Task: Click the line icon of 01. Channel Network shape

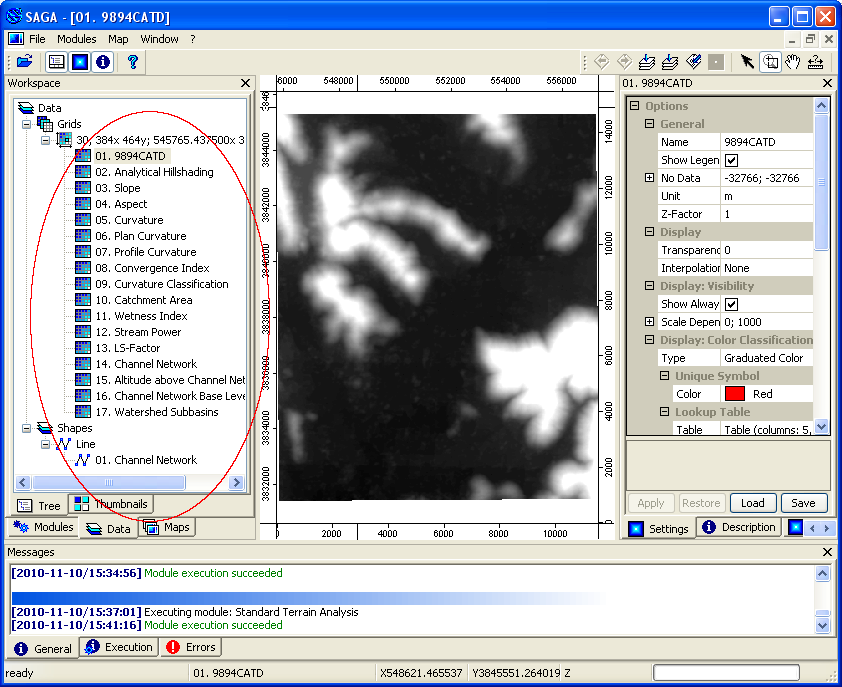Action: pos(82,460)
